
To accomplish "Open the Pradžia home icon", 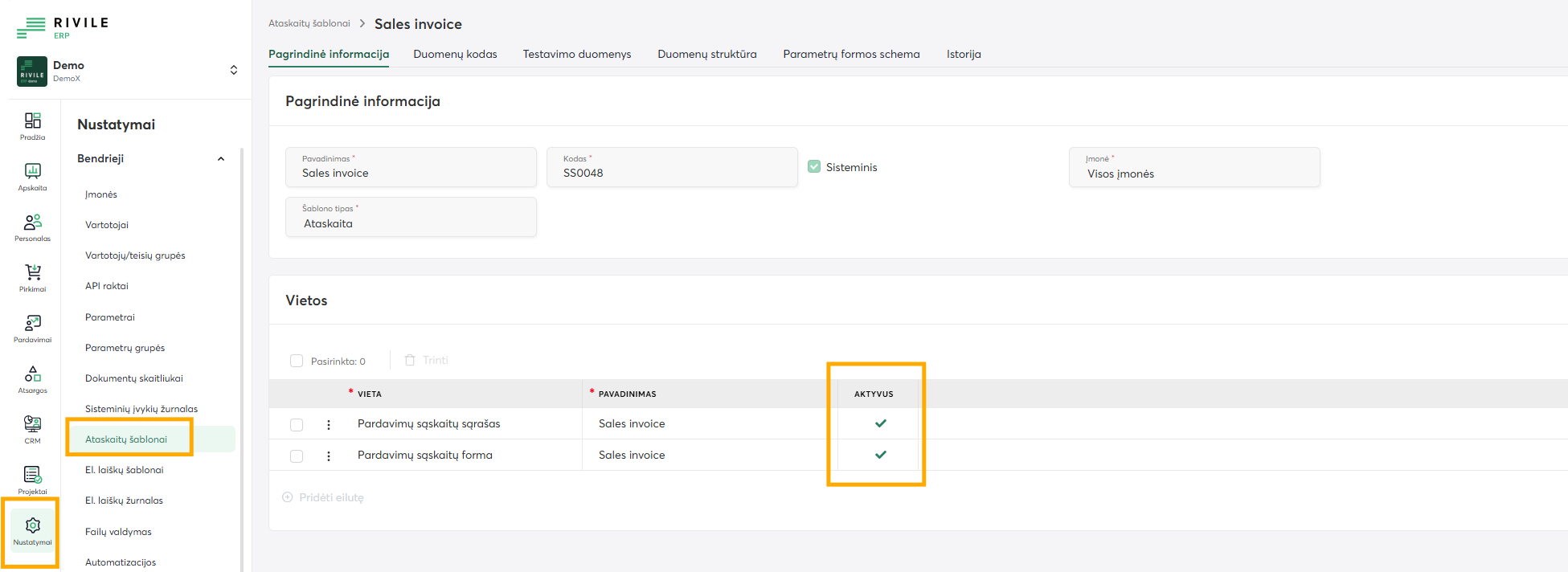I will 32,125.
